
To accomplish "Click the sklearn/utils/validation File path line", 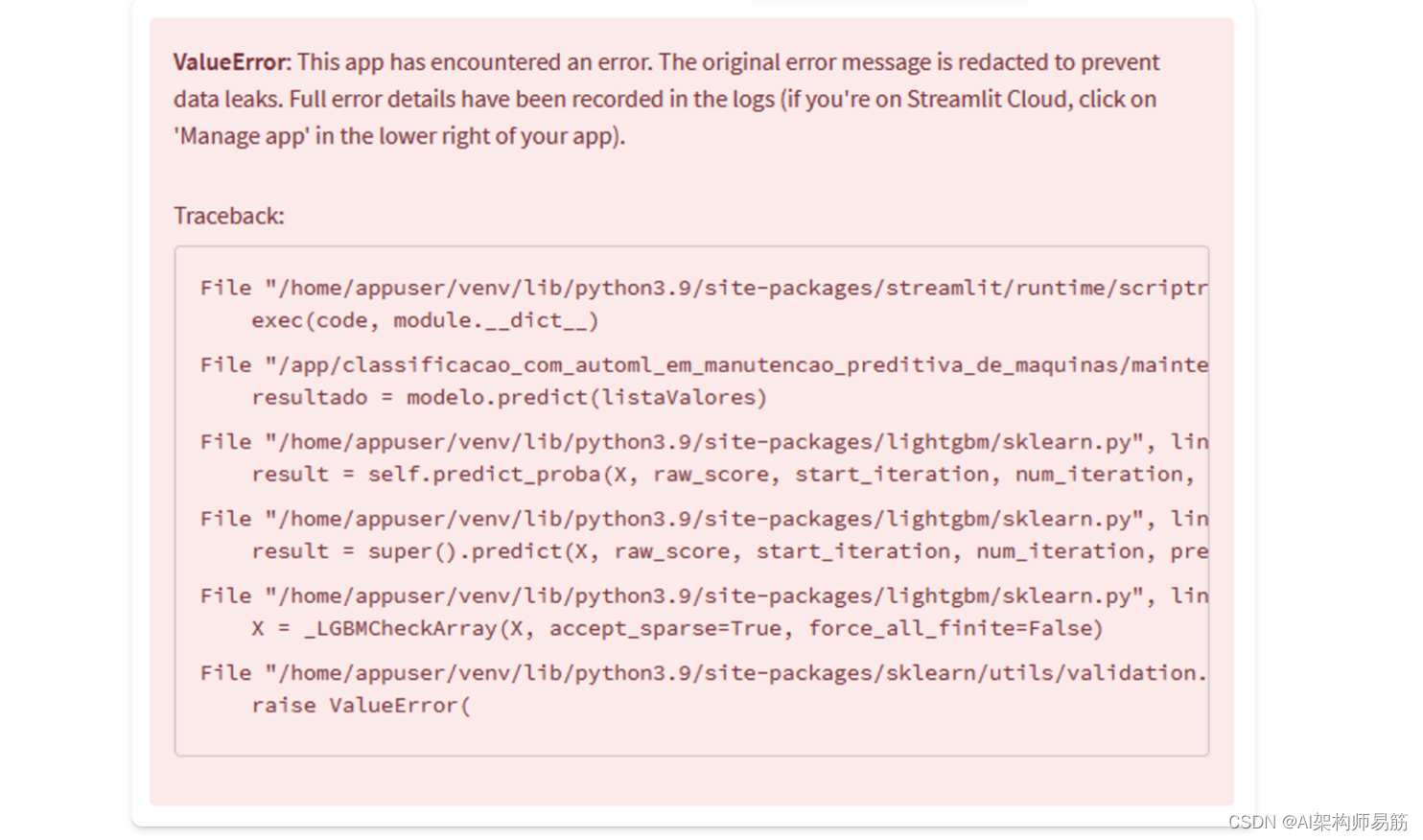I will pyautogui.click(x=704, y=673).
